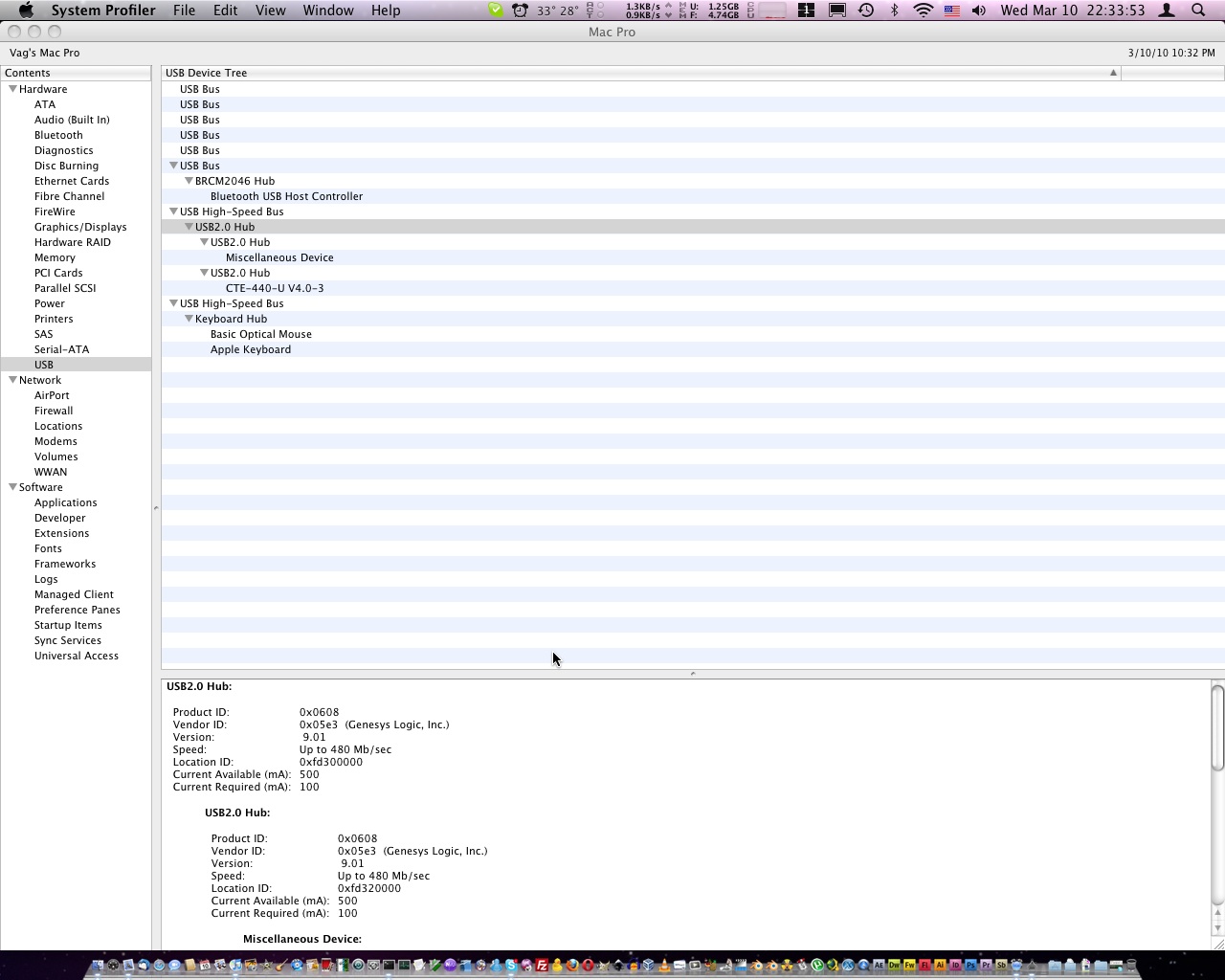This screenshot has width=1225, height=980.
Task: Collapse USB High-Speed Bus above Keyboard Hub
Action: [x=173, y=303]
